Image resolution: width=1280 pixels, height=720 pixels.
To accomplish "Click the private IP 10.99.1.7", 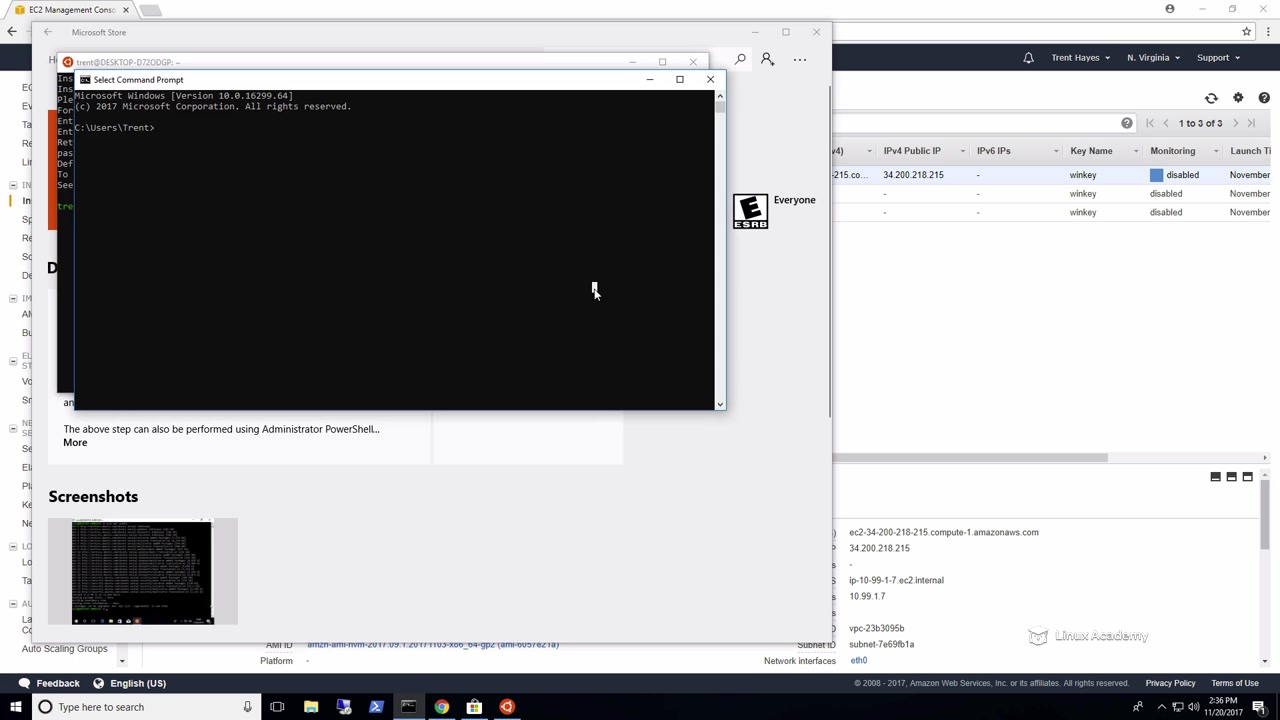I will (x=867, y=596).
